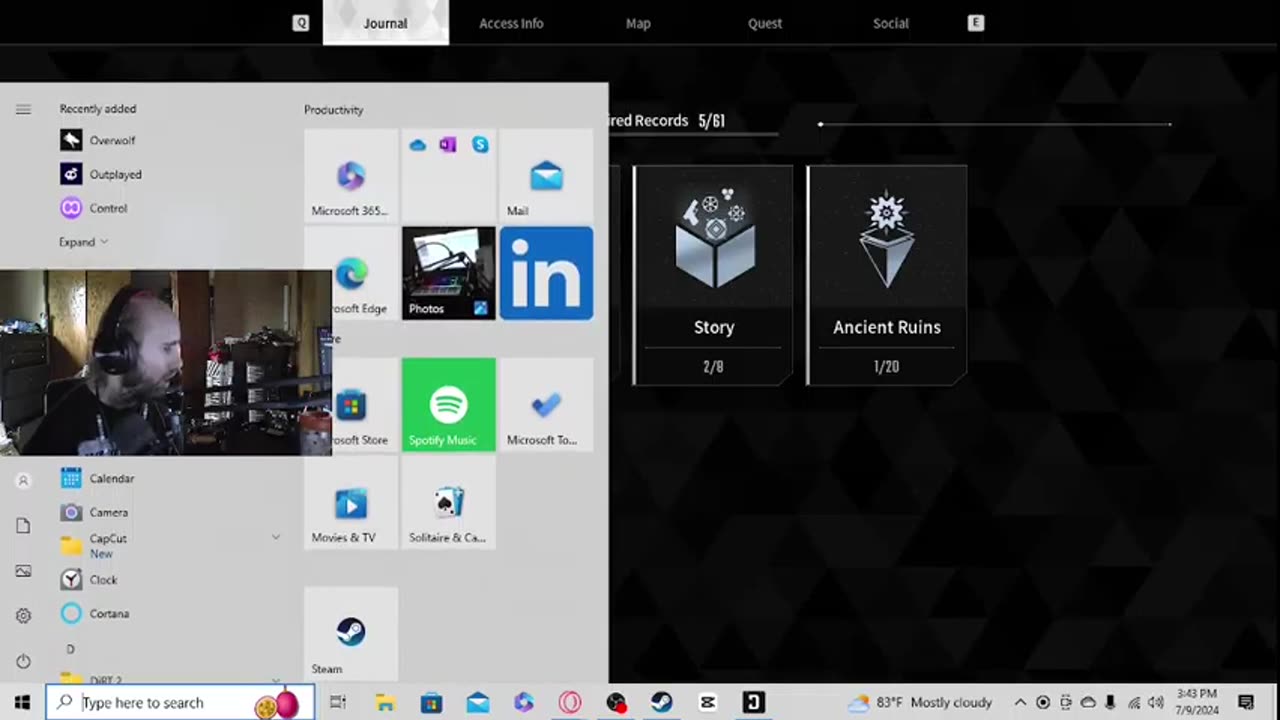Open the Ancient Ruins records card
The height and width of the screenshot is (720, 1280).
click(x=887, y=275)
